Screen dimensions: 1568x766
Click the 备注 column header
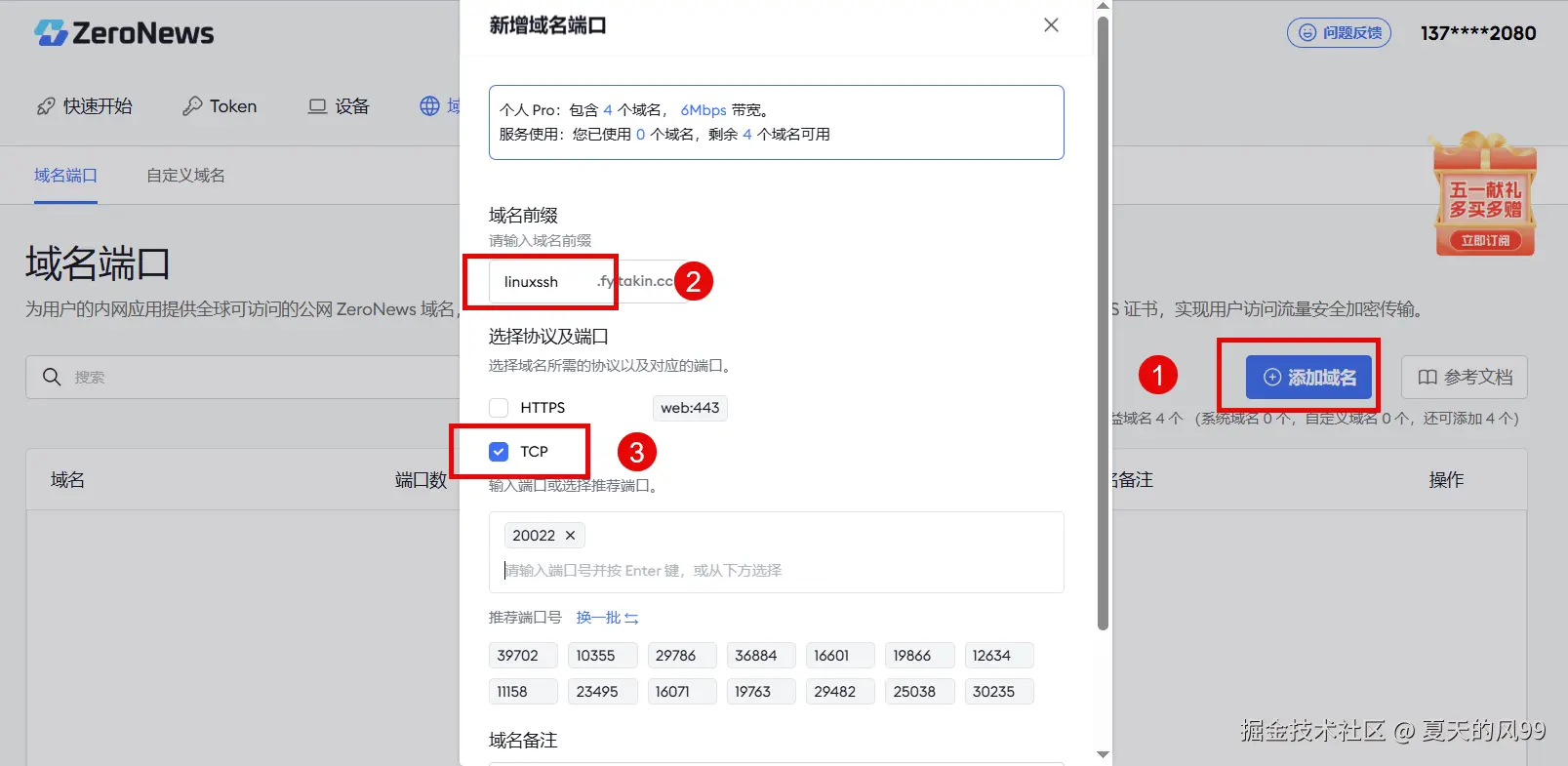point(1135,480)
